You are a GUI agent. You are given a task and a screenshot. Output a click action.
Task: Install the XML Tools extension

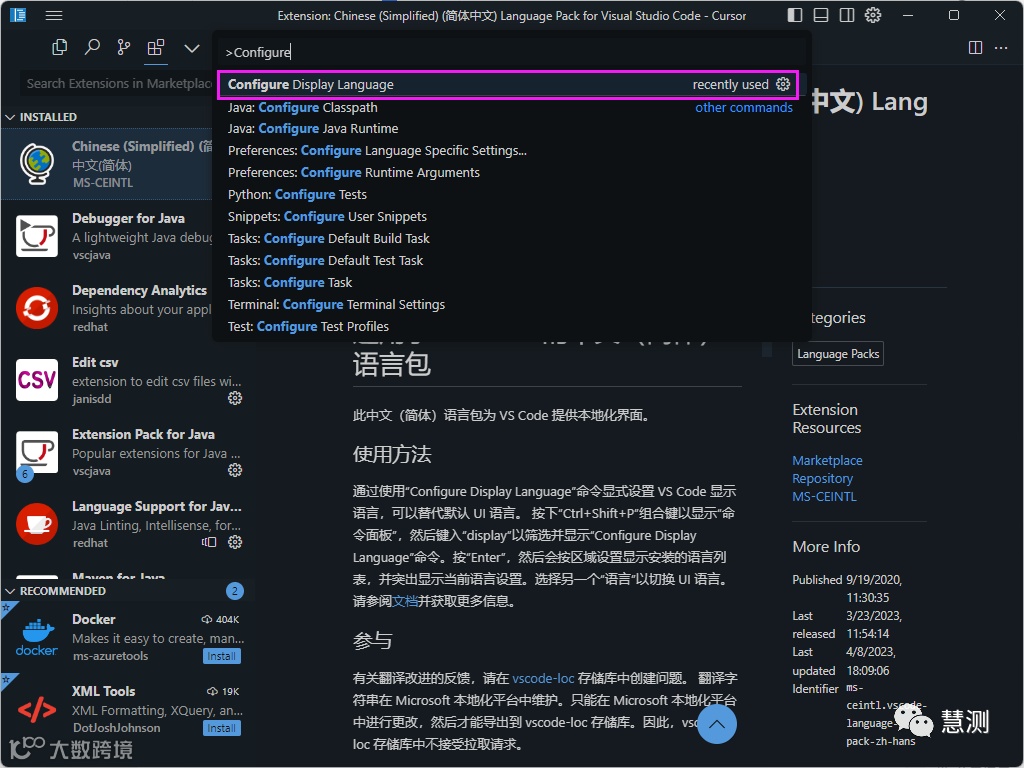pos(222,728)
